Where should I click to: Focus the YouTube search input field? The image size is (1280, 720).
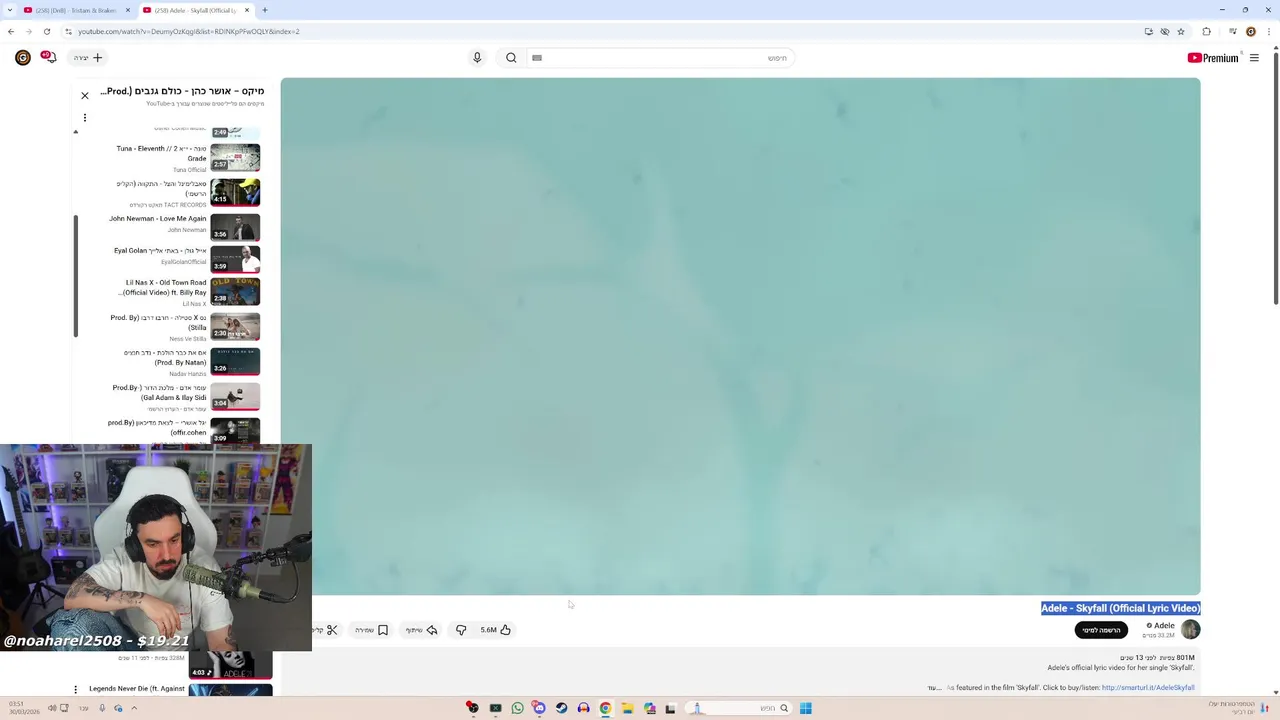point(660,58)
